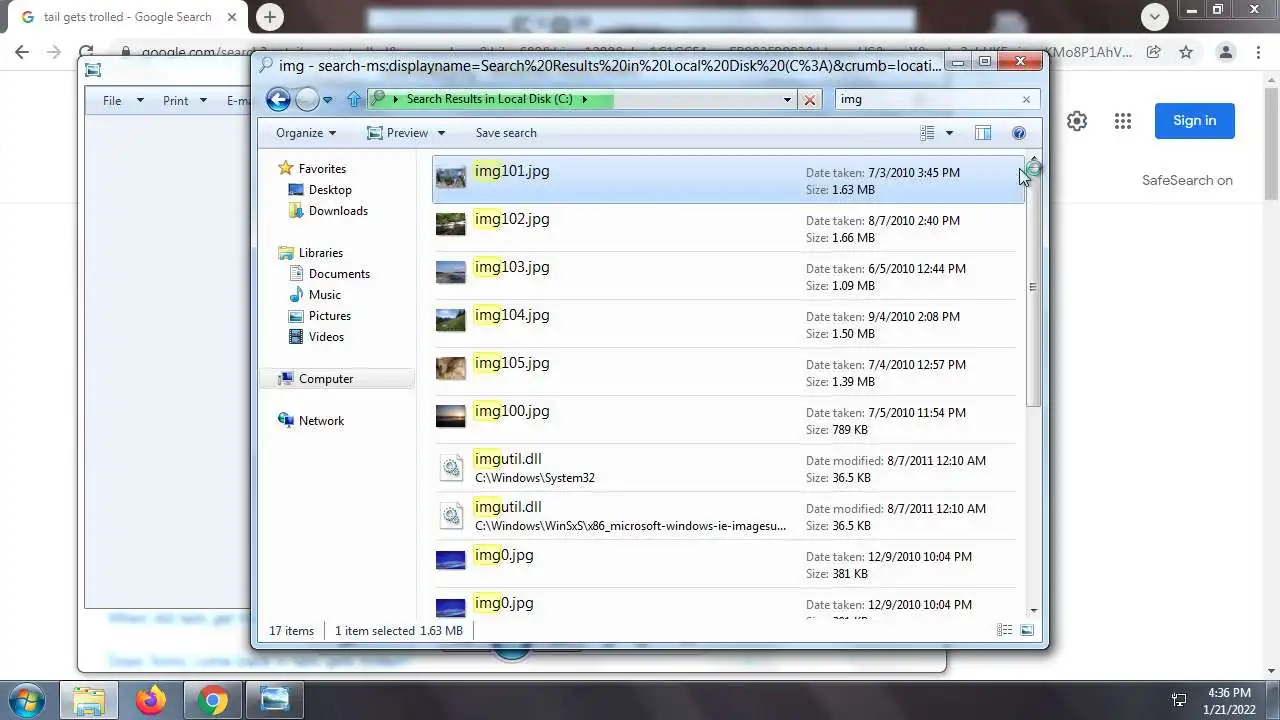
Task: Click Chrome's back arrow
Action: tap(22, 52)
